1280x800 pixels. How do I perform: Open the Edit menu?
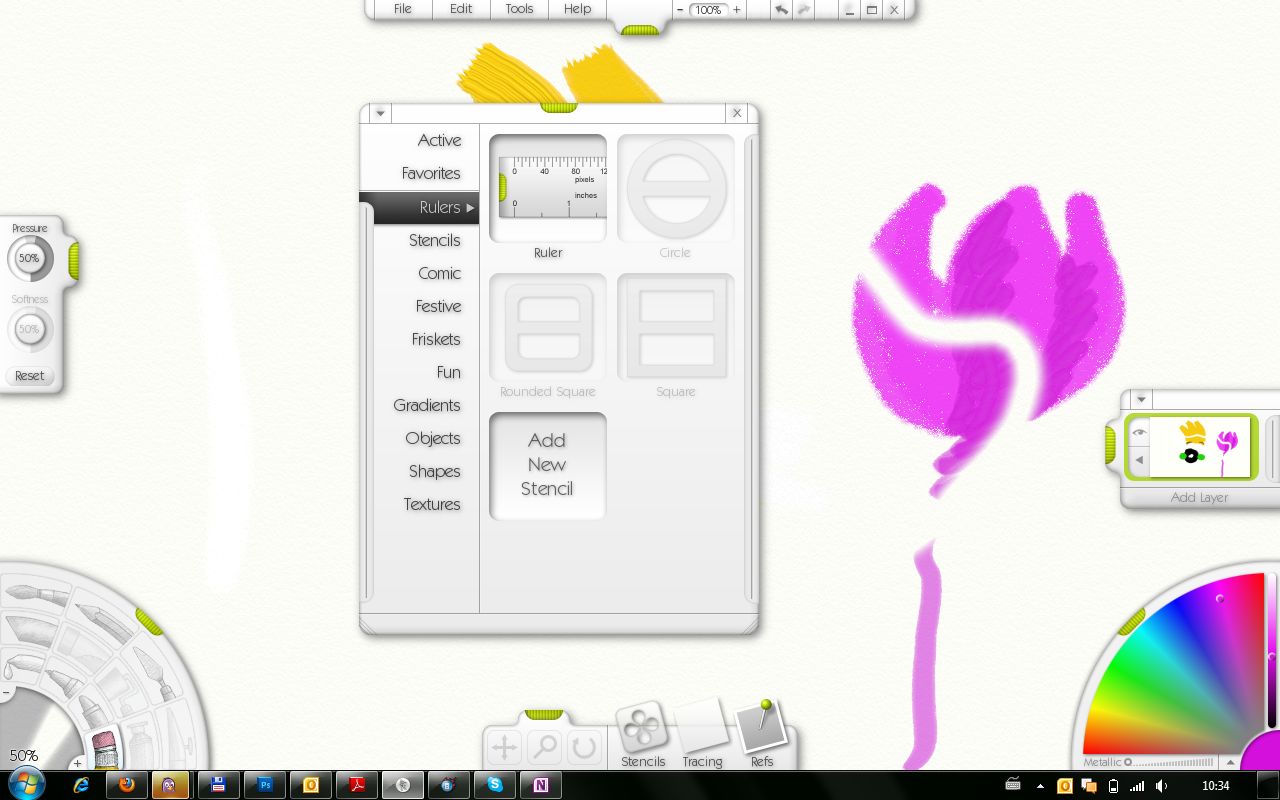[461, 9]
